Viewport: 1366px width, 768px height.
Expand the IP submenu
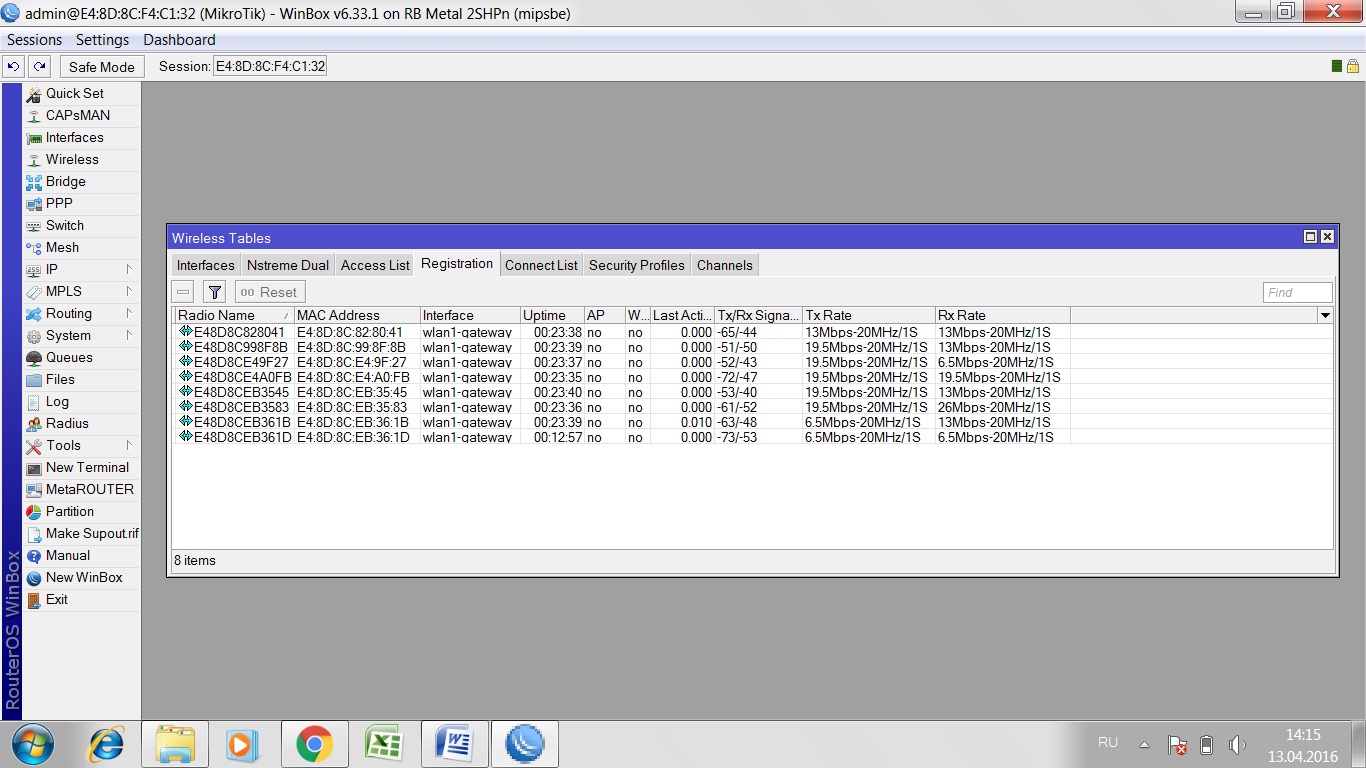click(x=129, y=269)
